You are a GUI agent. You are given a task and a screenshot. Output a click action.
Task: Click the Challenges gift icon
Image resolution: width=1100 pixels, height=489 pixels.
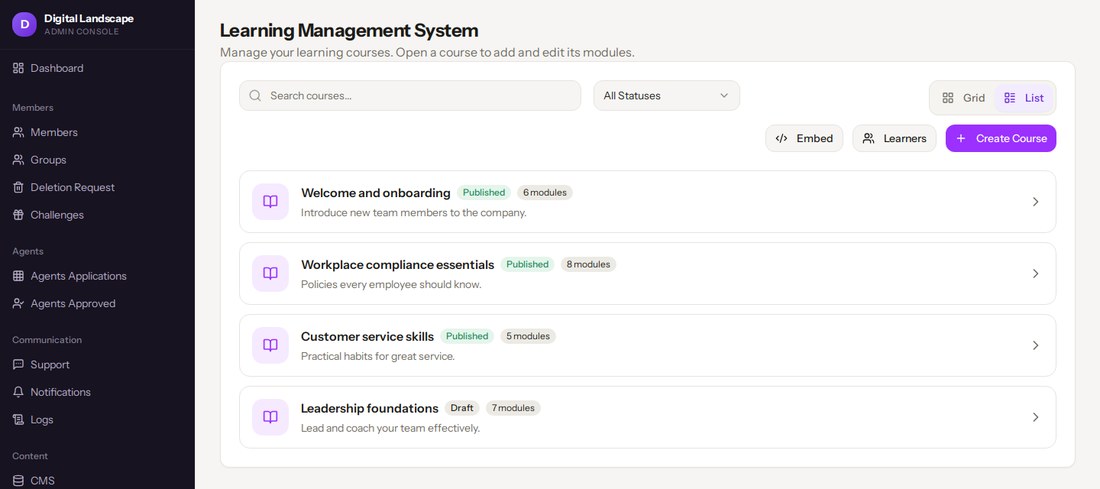coord(18,215)
